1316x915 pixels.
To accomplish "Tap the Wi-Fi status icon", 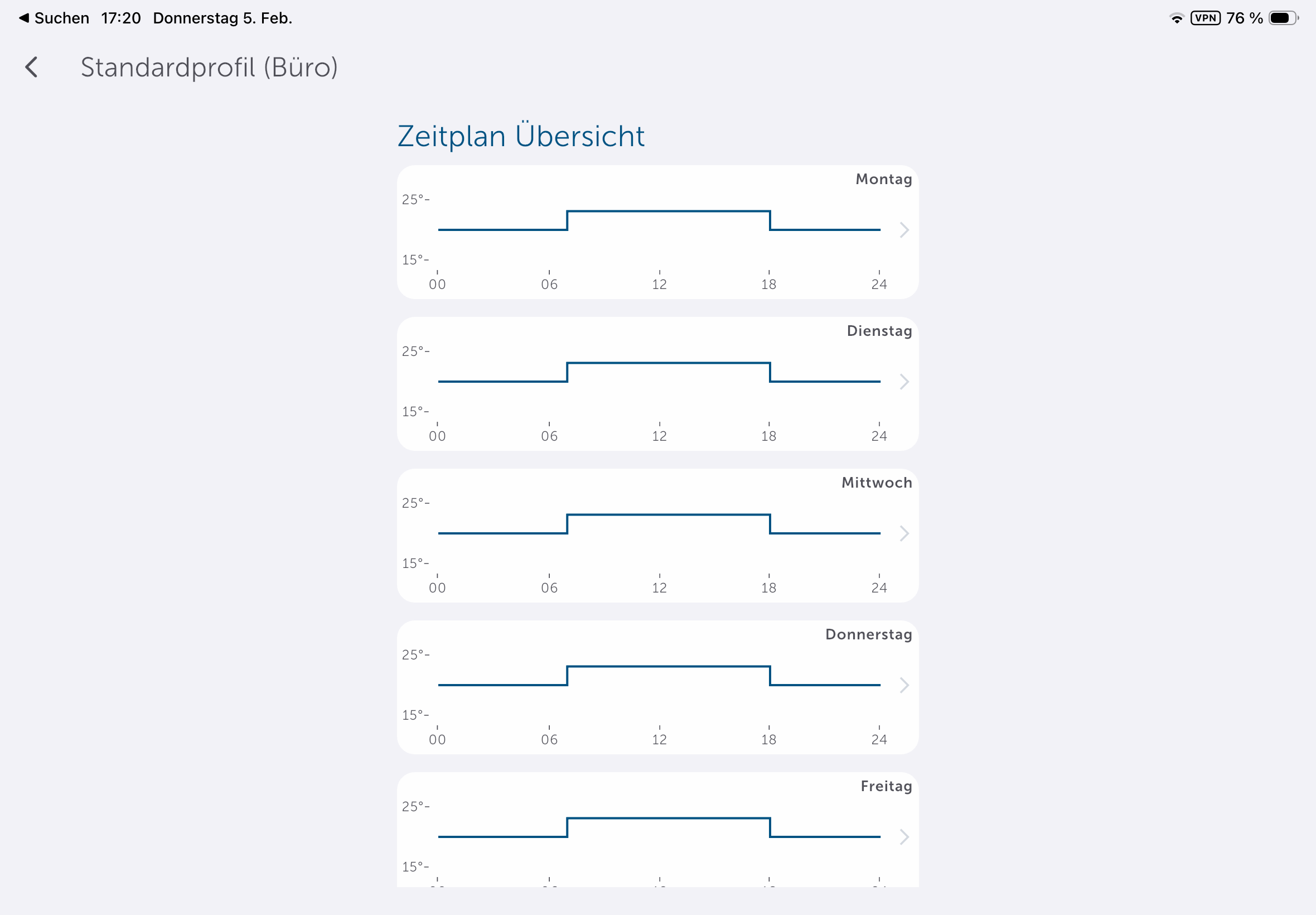I will pyautogui.click(x=1176, y=18).
